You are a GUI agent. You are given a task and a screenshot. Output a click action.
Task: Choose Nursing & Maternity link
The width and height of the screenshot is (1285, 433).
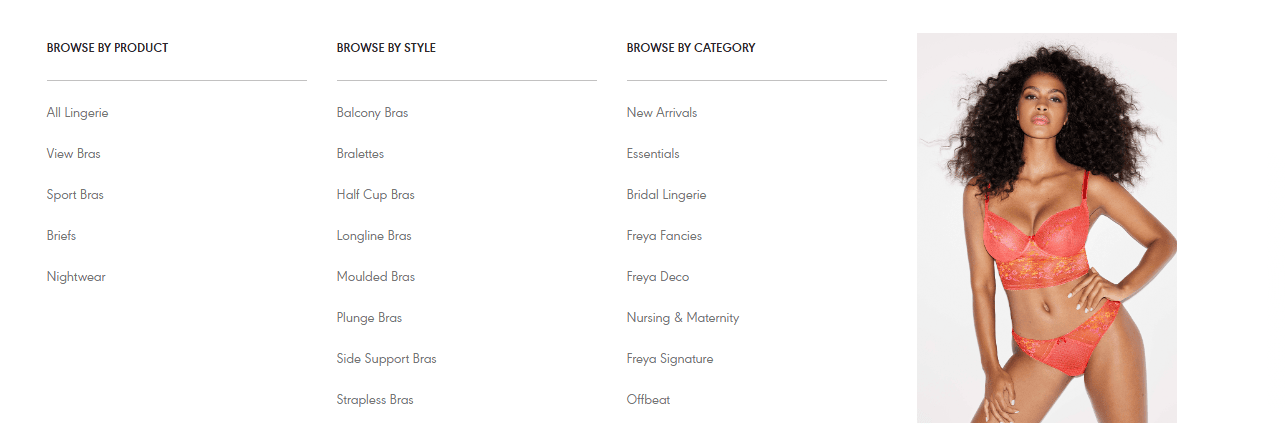(683, 318)
